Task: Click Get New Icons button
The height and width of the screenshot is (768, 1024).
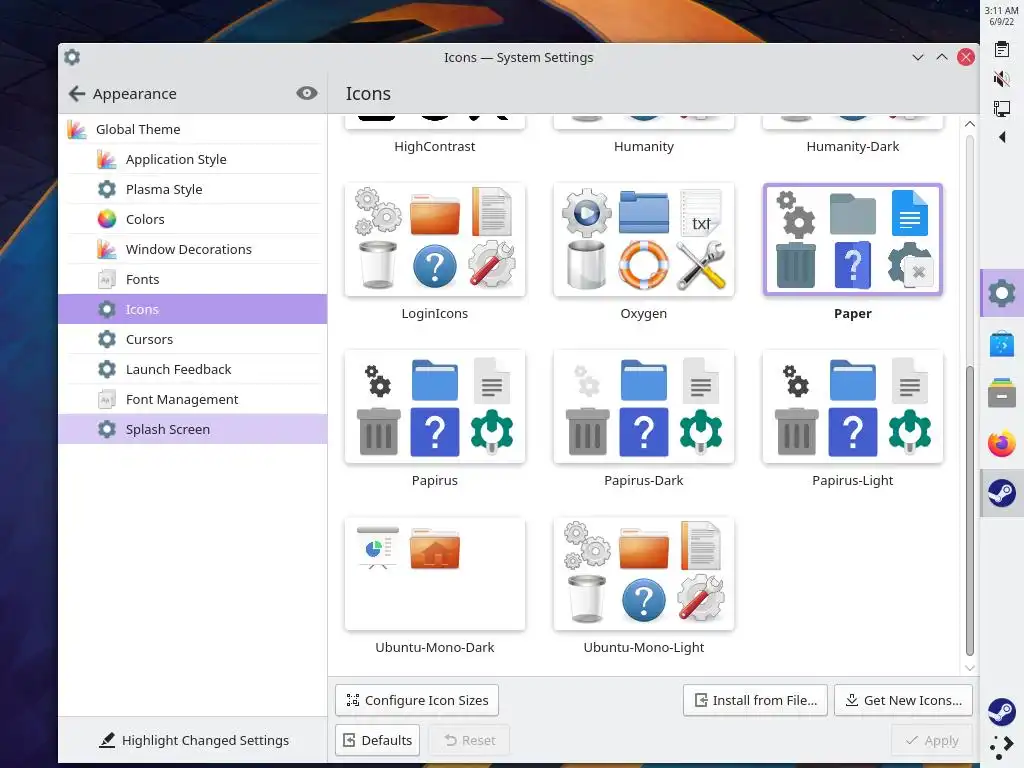Action: click(x=903, y=700)
